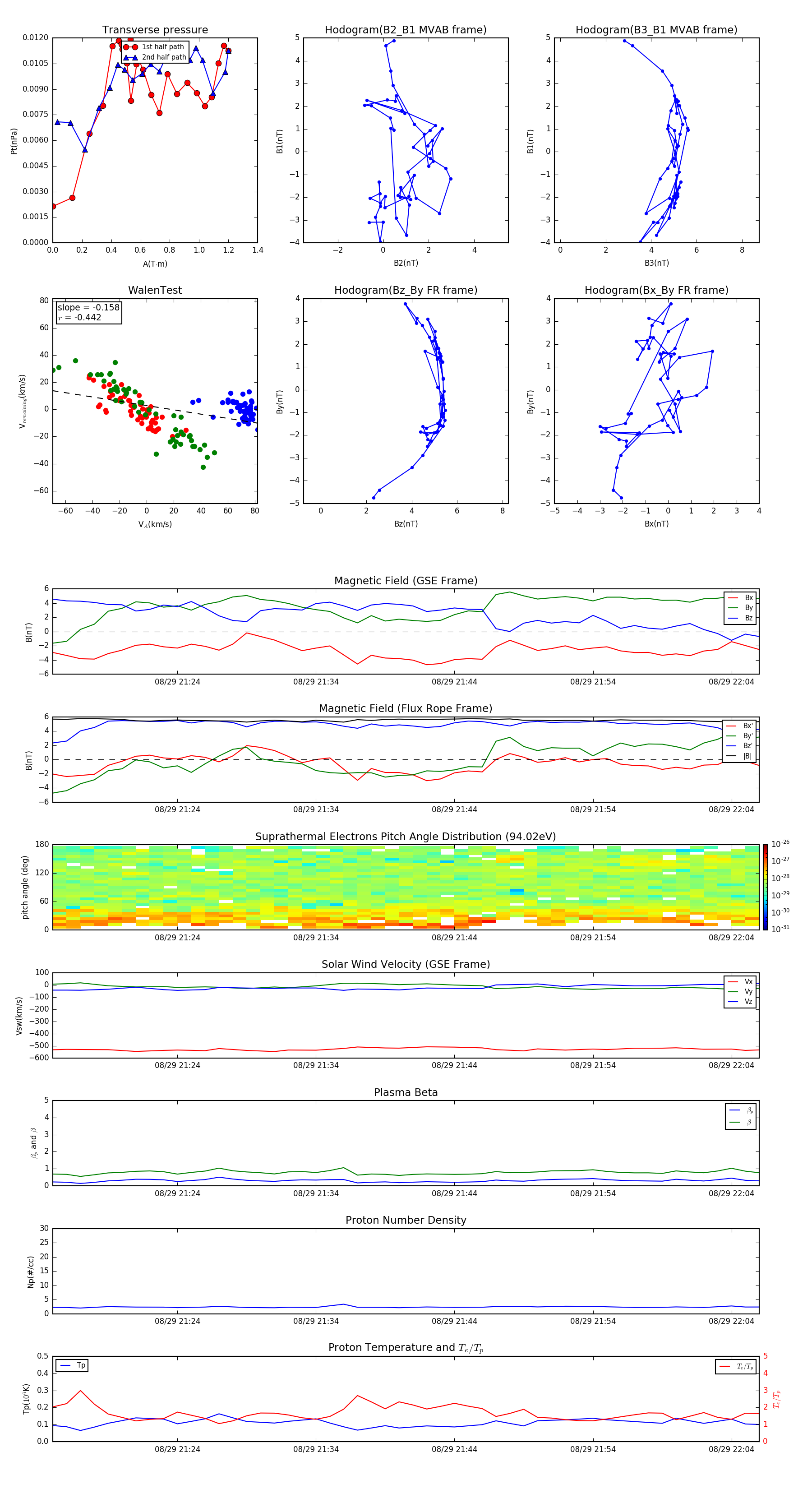Click the Bx(nT) x-axis label
Viewport: 812px width, 1489px height.
pos(656,524)
